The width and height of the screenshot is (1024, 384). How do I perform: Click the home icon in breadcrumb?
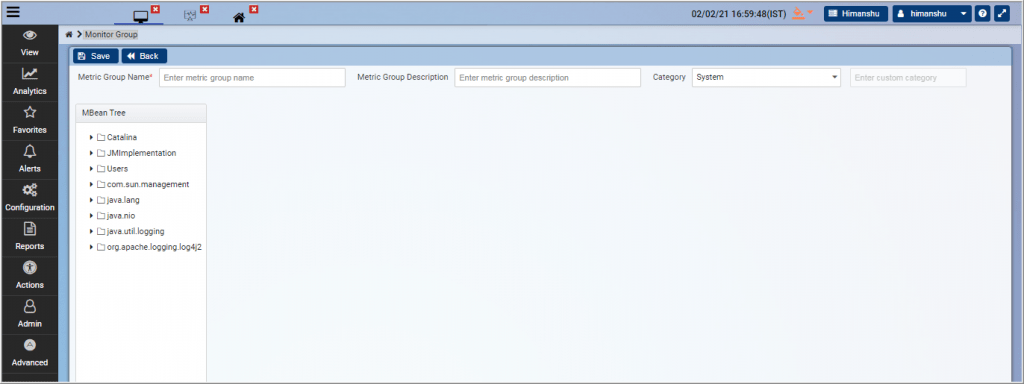coord(69,34)
